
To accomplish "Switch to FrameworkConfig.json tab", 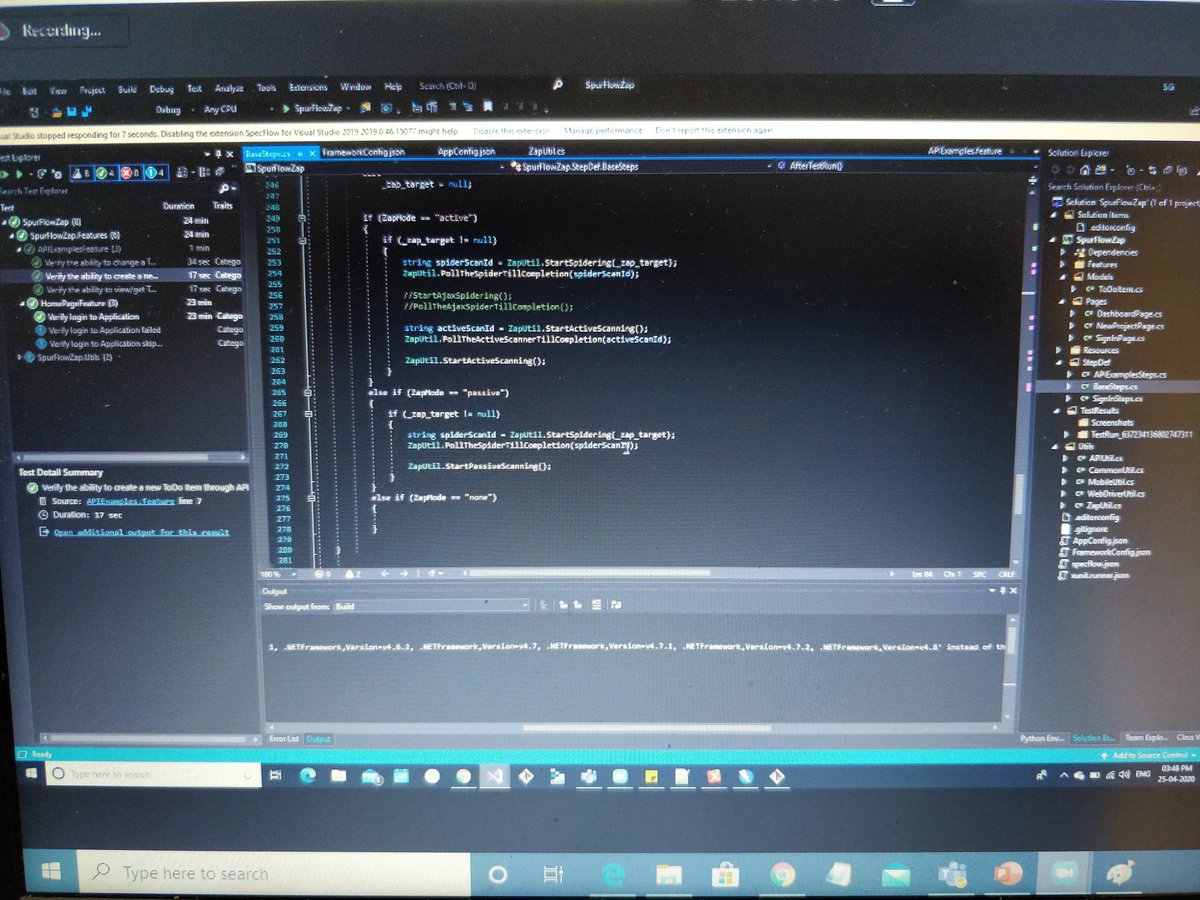I will [x=363, y=152].
